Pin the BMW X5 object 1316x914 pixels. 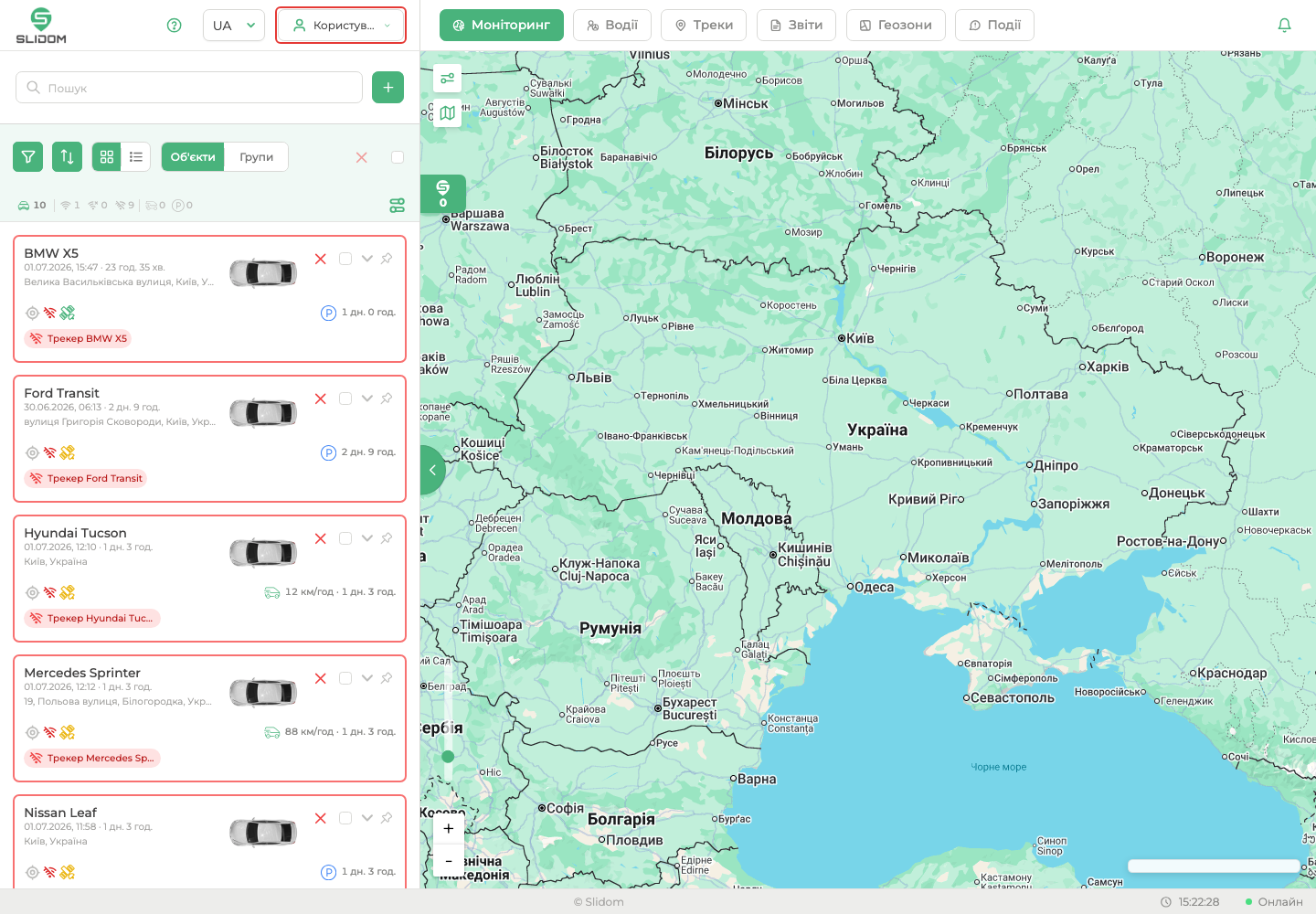pyautogui.click(x=387, y=259)
